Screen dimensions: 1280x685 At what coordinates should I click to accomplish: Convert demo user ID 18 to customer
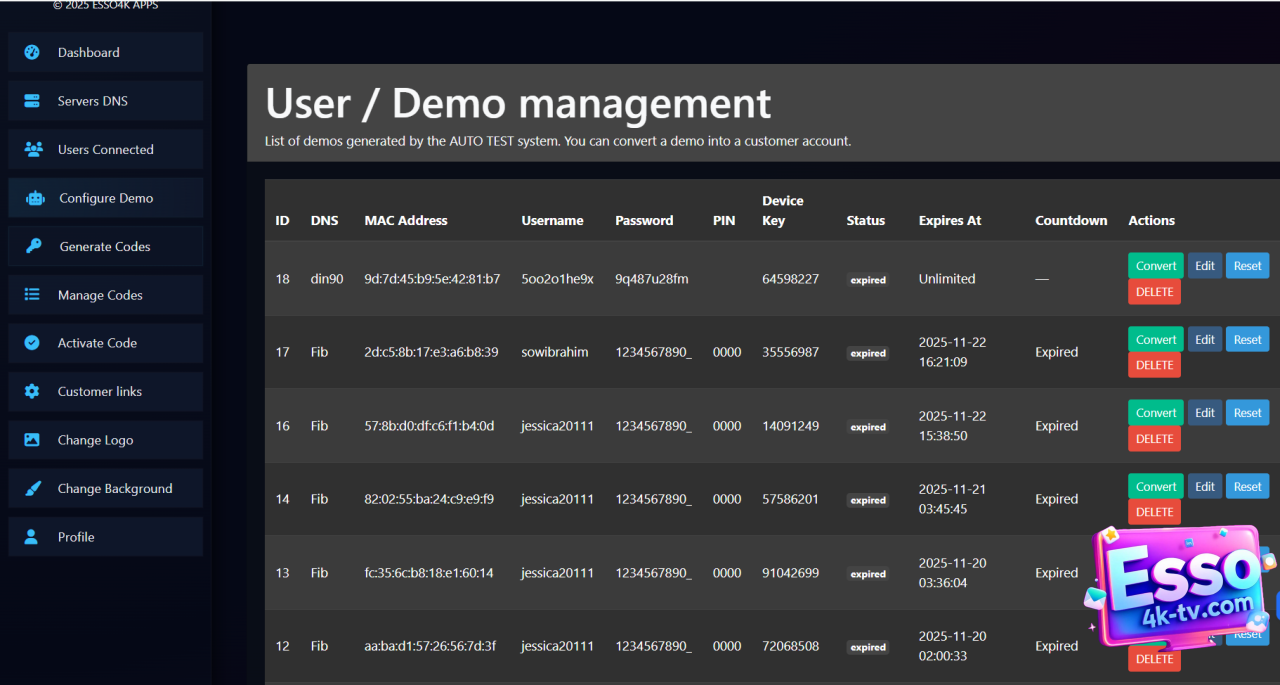[x=1155, y=266]
